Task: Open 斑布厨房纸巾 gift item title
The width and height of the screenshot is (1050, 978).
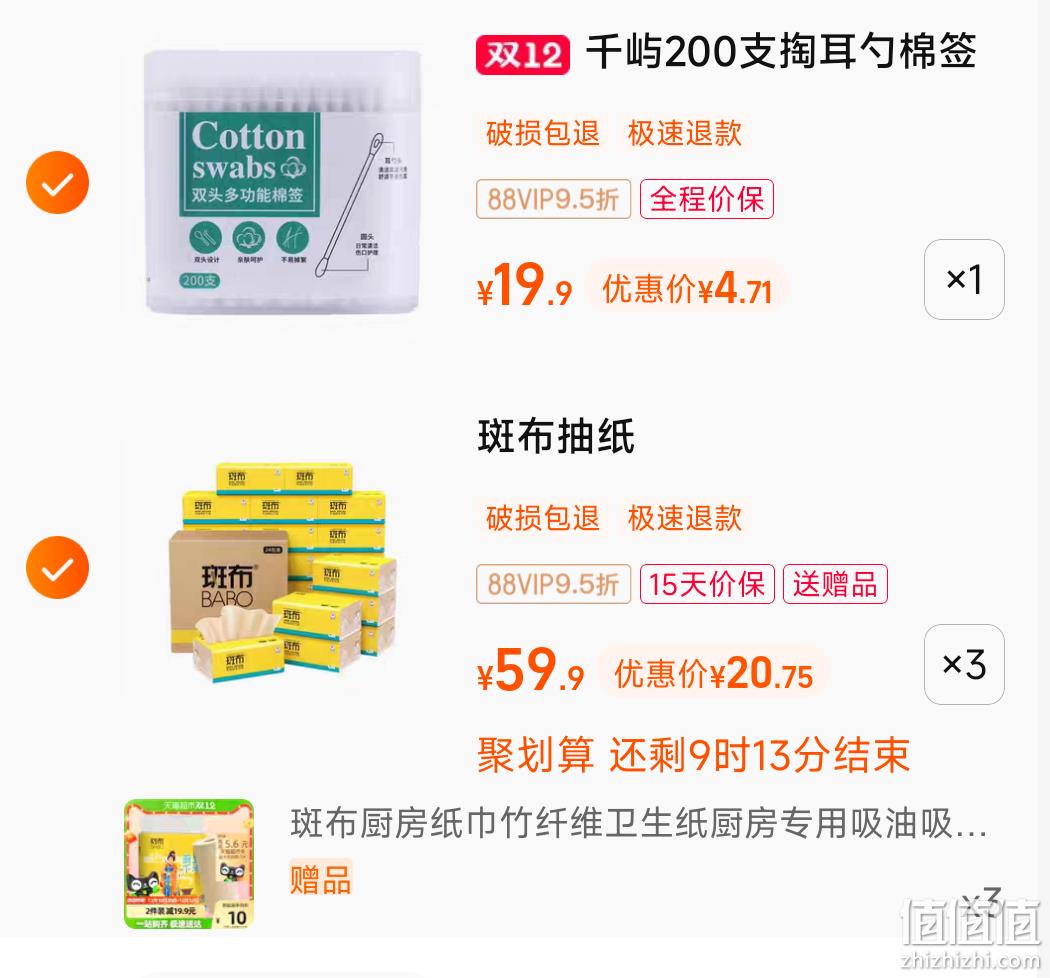Action: click(639, 823)
